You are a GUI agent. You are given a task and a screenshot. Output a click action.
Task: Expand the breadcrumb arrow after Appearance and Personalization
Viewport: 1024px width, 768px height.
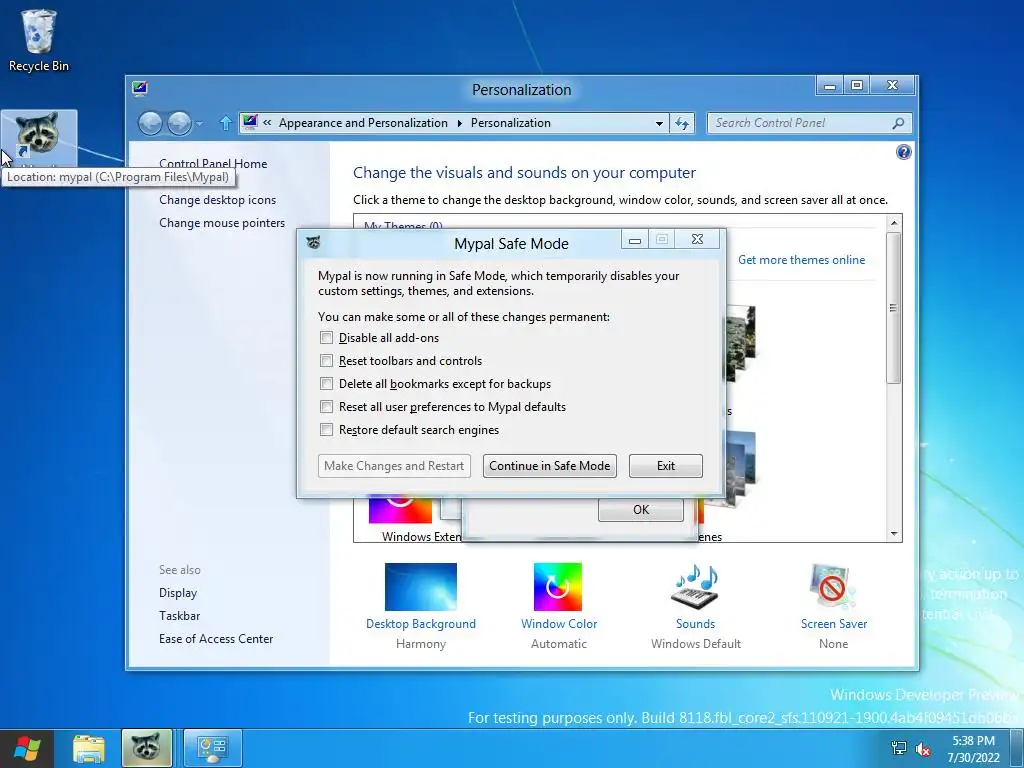(x=459, y=123)
